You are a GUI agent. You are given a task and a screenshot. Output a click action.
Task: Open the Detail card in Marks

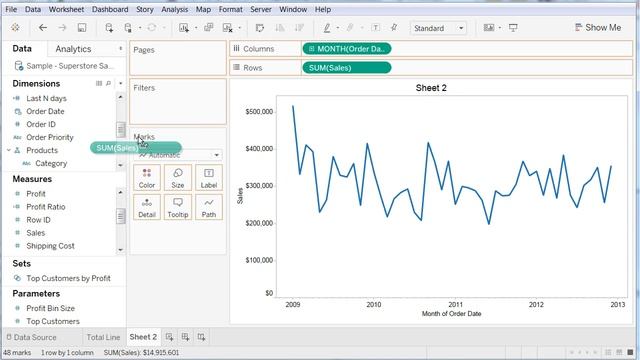(147, 207)
